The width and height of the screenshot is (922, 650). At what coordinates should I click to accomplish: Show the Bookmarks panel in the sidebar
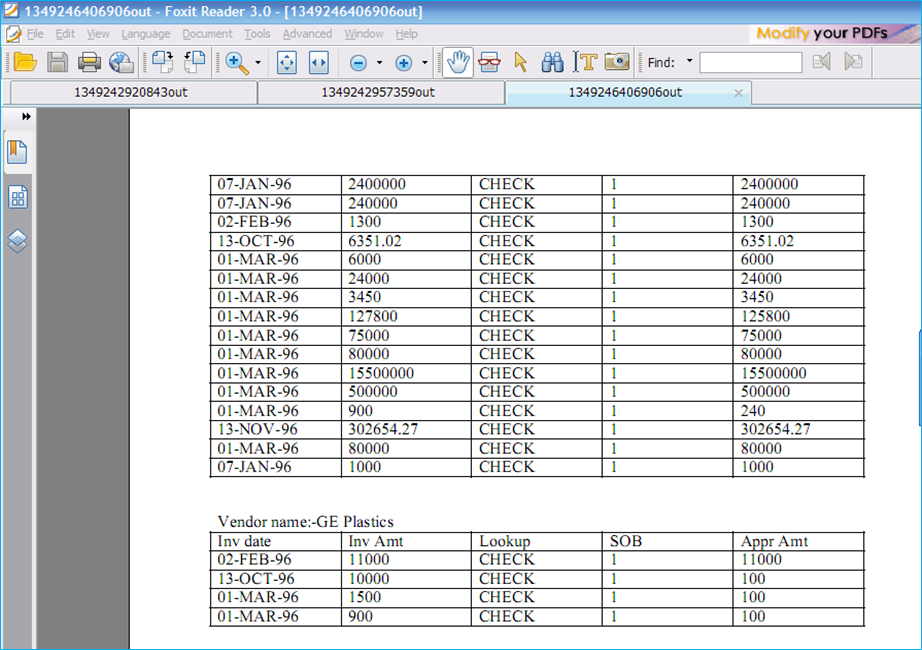click(x=17, y=150)
